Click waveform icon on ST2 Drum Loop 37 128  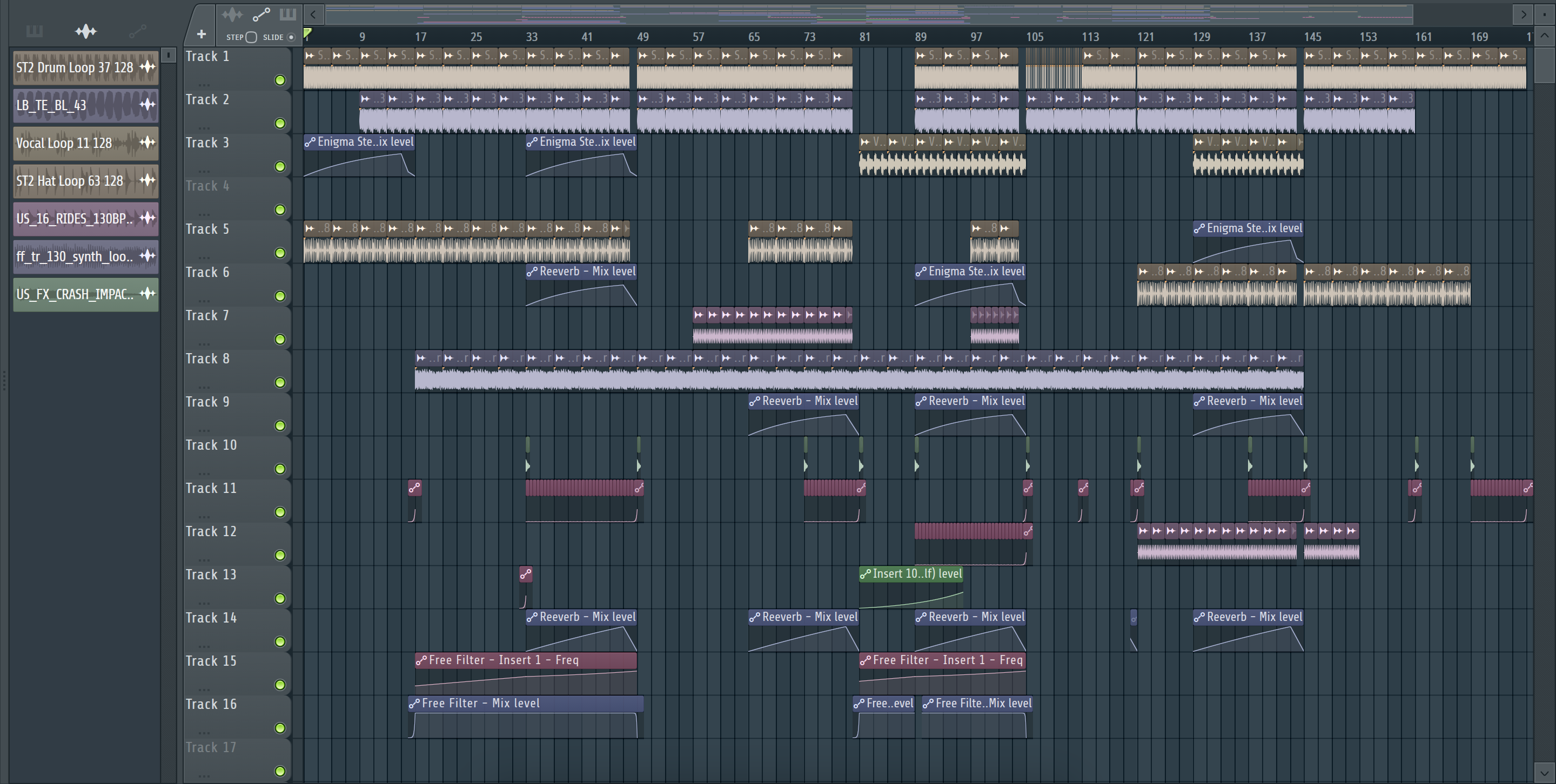[x=147, y=67]
